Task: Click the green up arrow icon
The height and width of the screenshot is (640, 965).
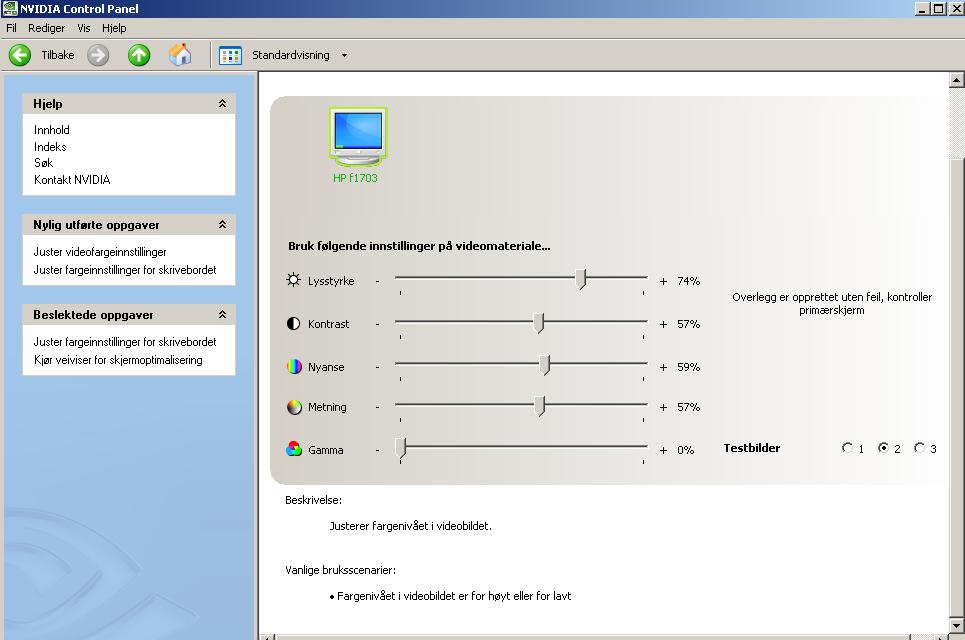Action: 139,55
